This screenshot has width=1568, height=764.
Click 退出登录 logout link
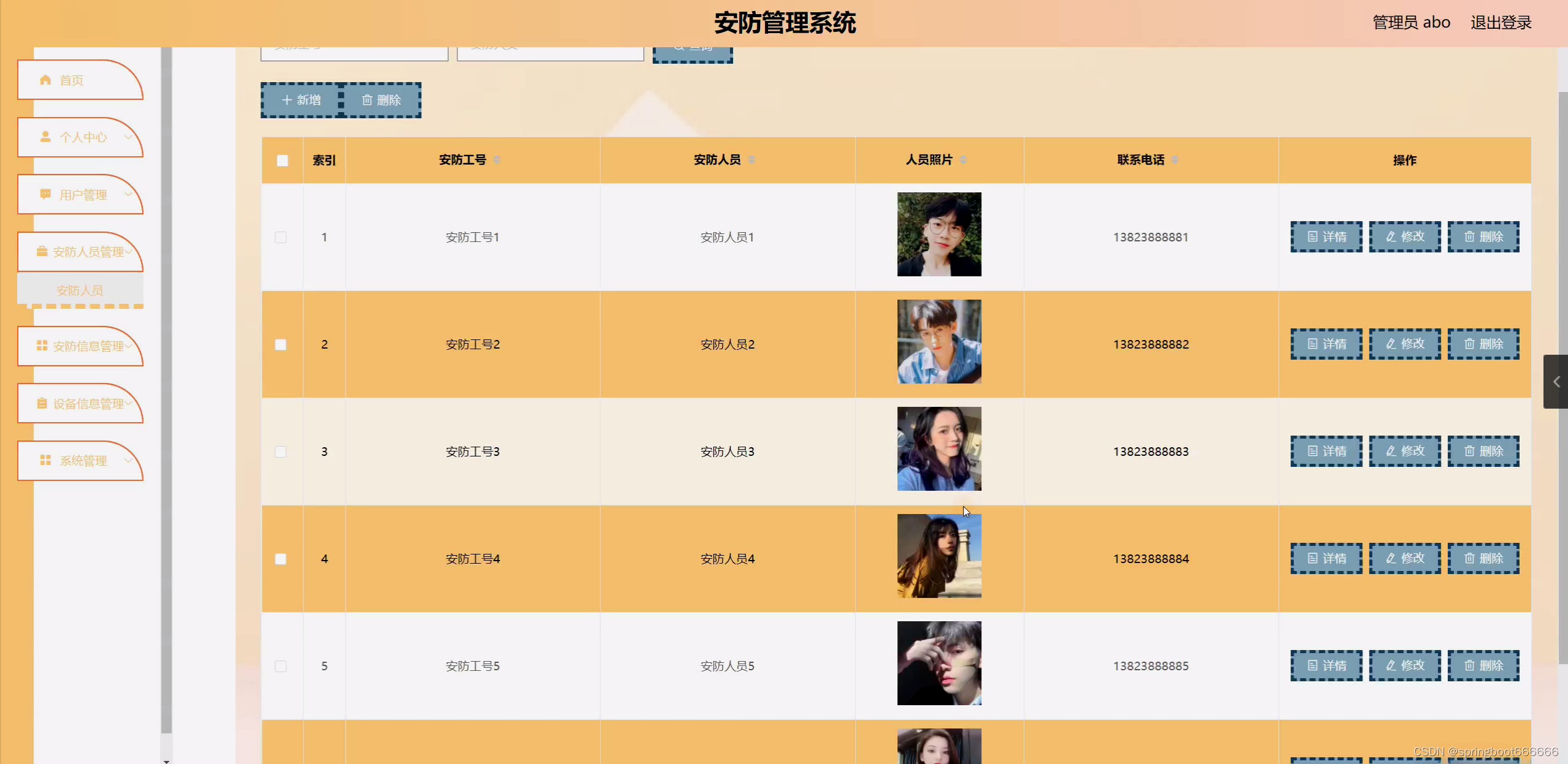click(x=1501, y=23)
